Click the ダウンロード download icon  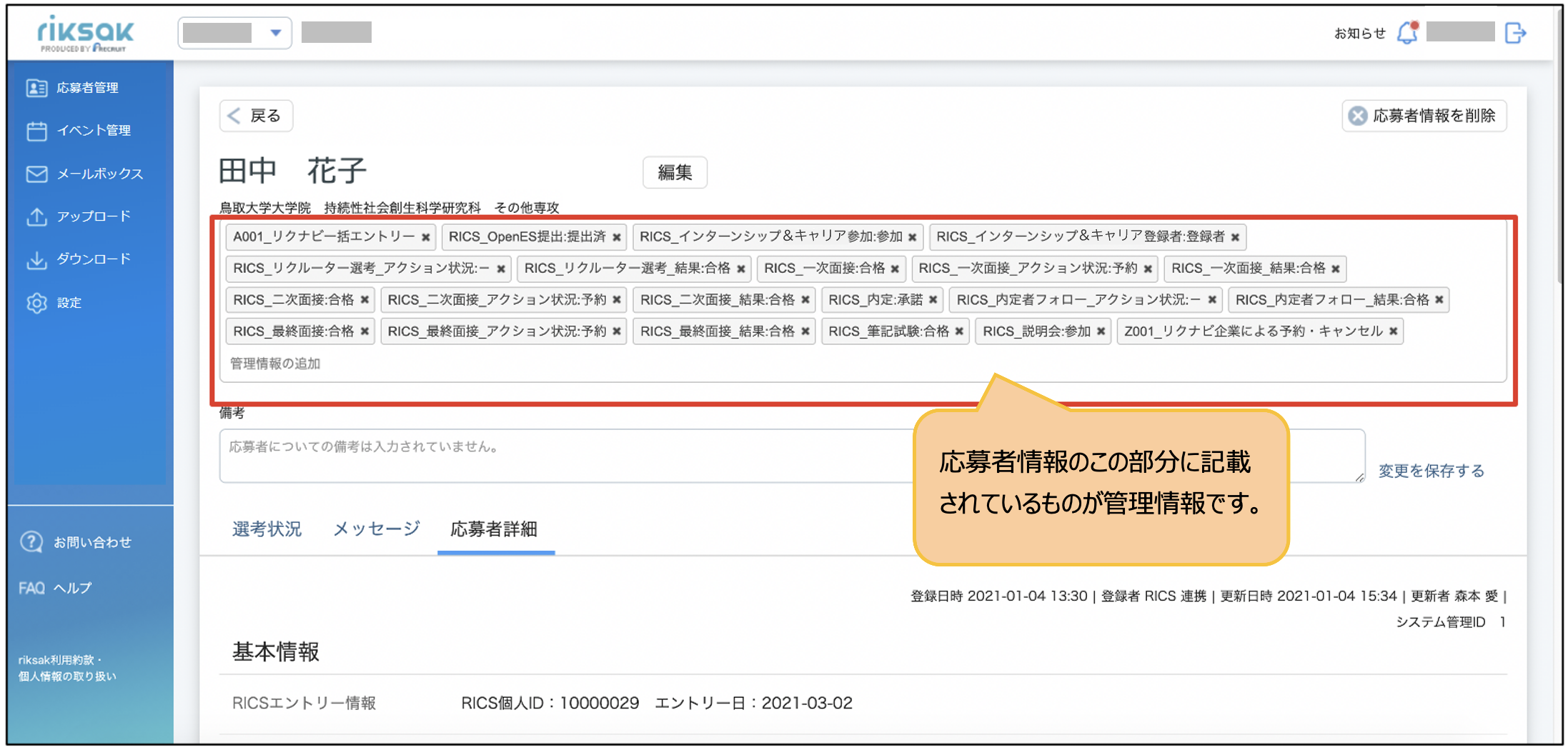(x=36, y=259)
